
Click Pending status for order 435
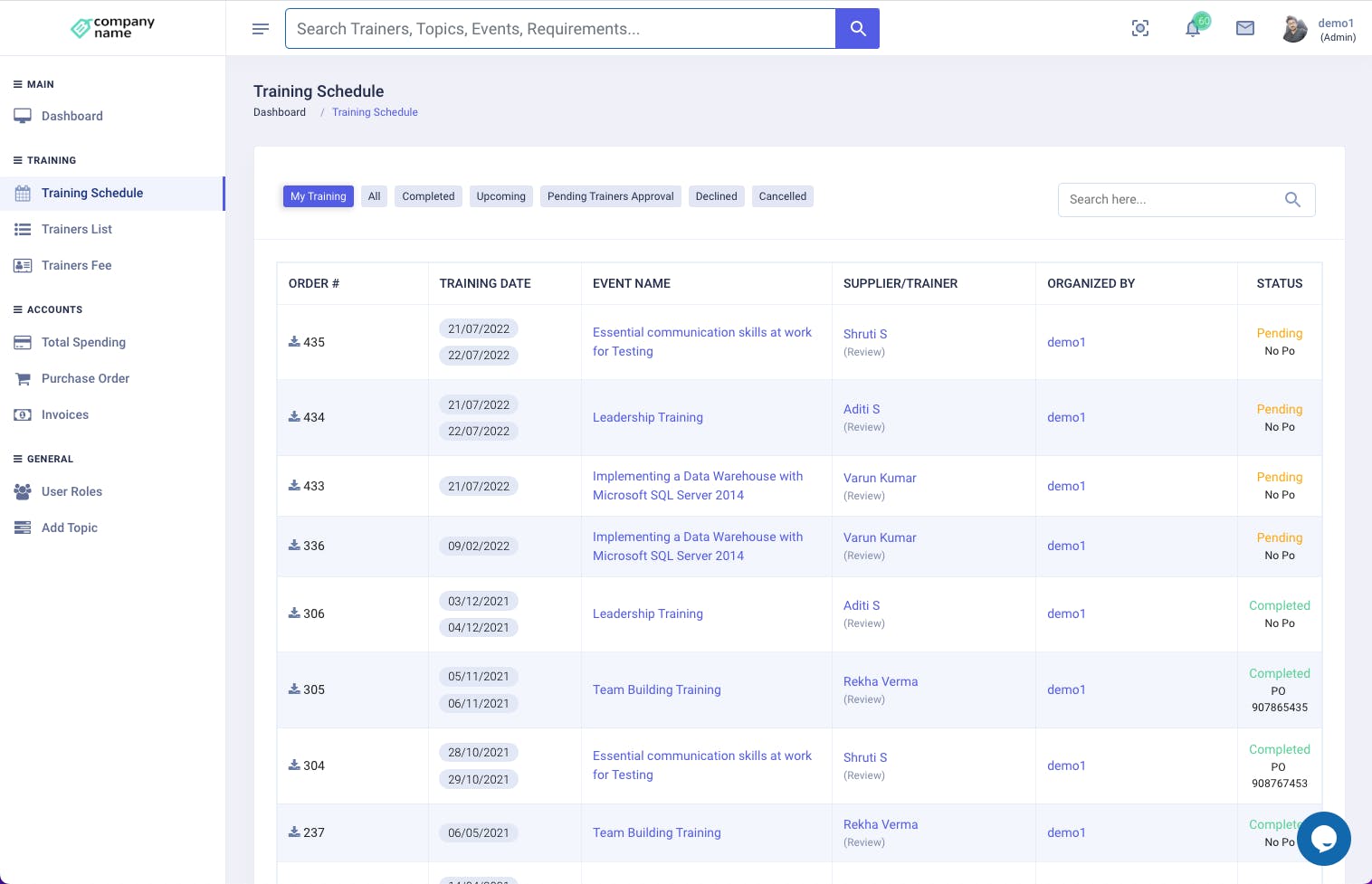coord(1280,333)
